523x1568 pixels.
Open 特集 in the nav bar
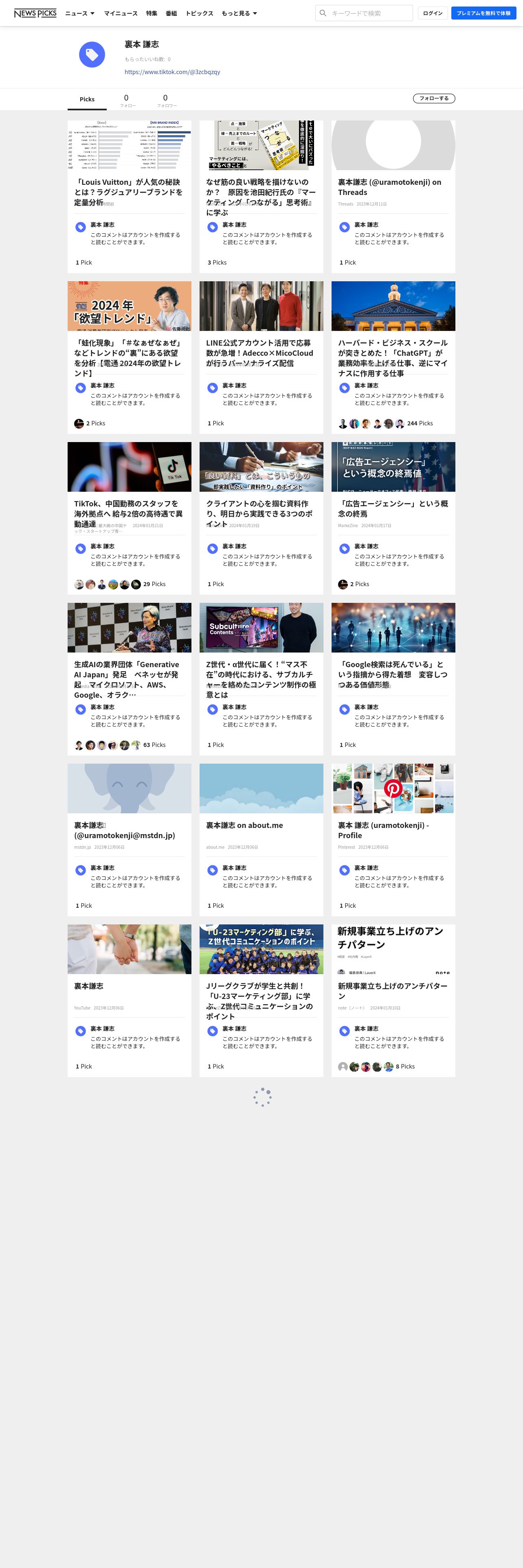(x=152, y=13)
